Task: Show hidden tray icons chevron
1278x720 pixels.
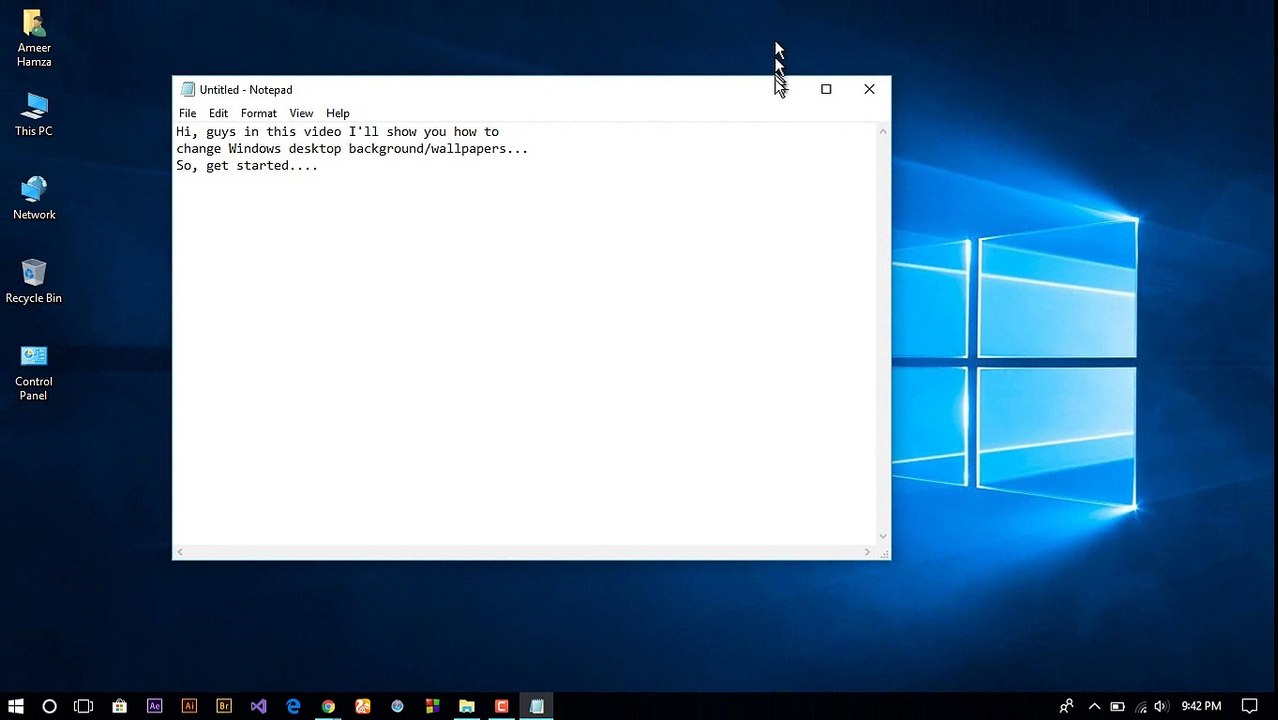Action: click(1095, 706)
